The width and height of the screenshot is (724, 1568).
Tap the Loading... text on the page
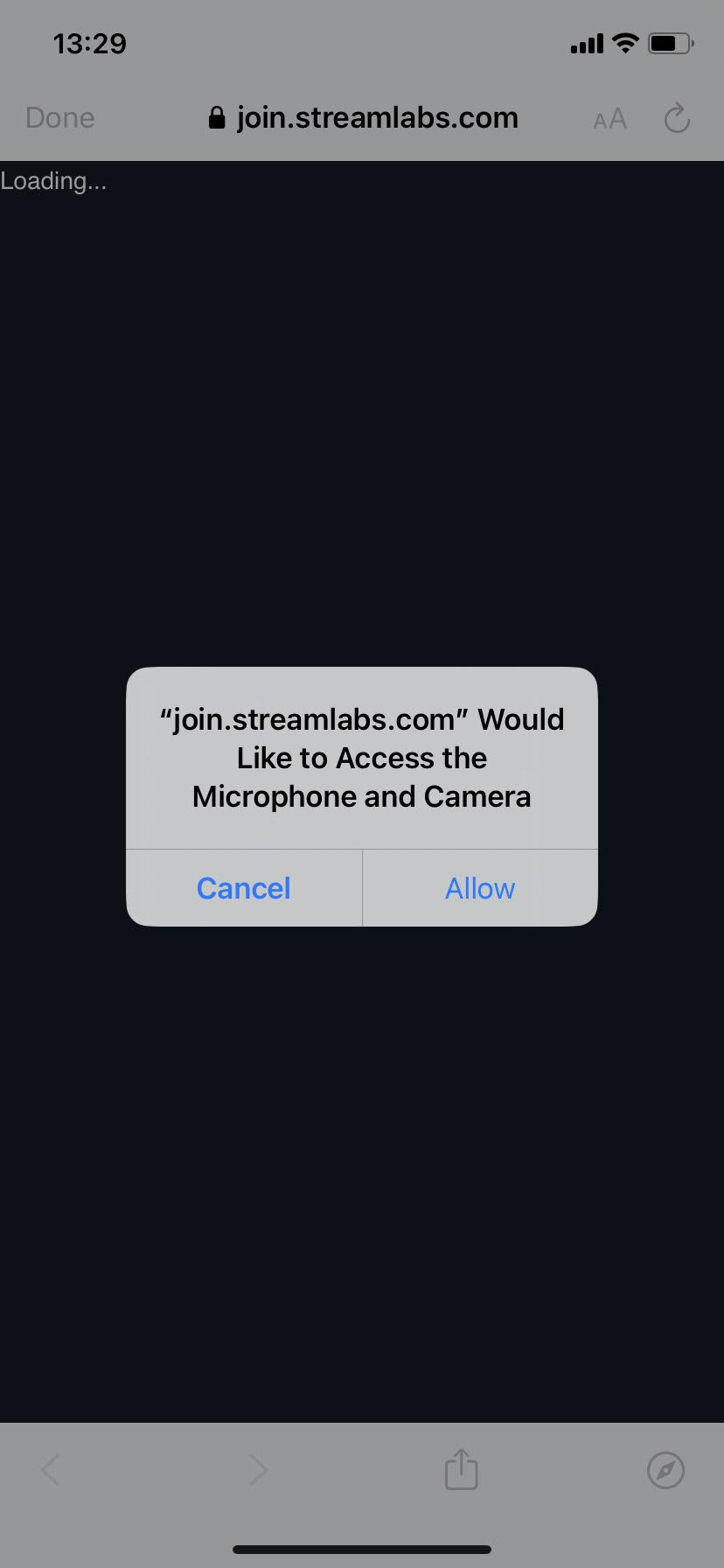pyautogui.click(x=53, y=181)
